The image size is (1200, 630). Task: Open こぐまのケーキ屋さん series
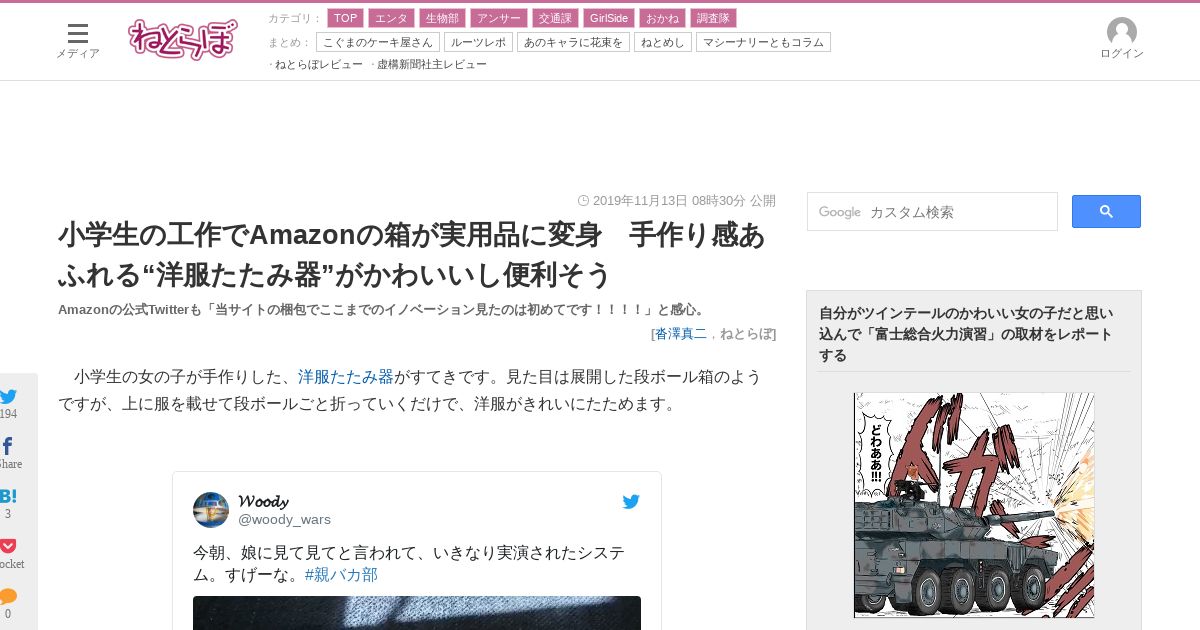pos(378,42)
